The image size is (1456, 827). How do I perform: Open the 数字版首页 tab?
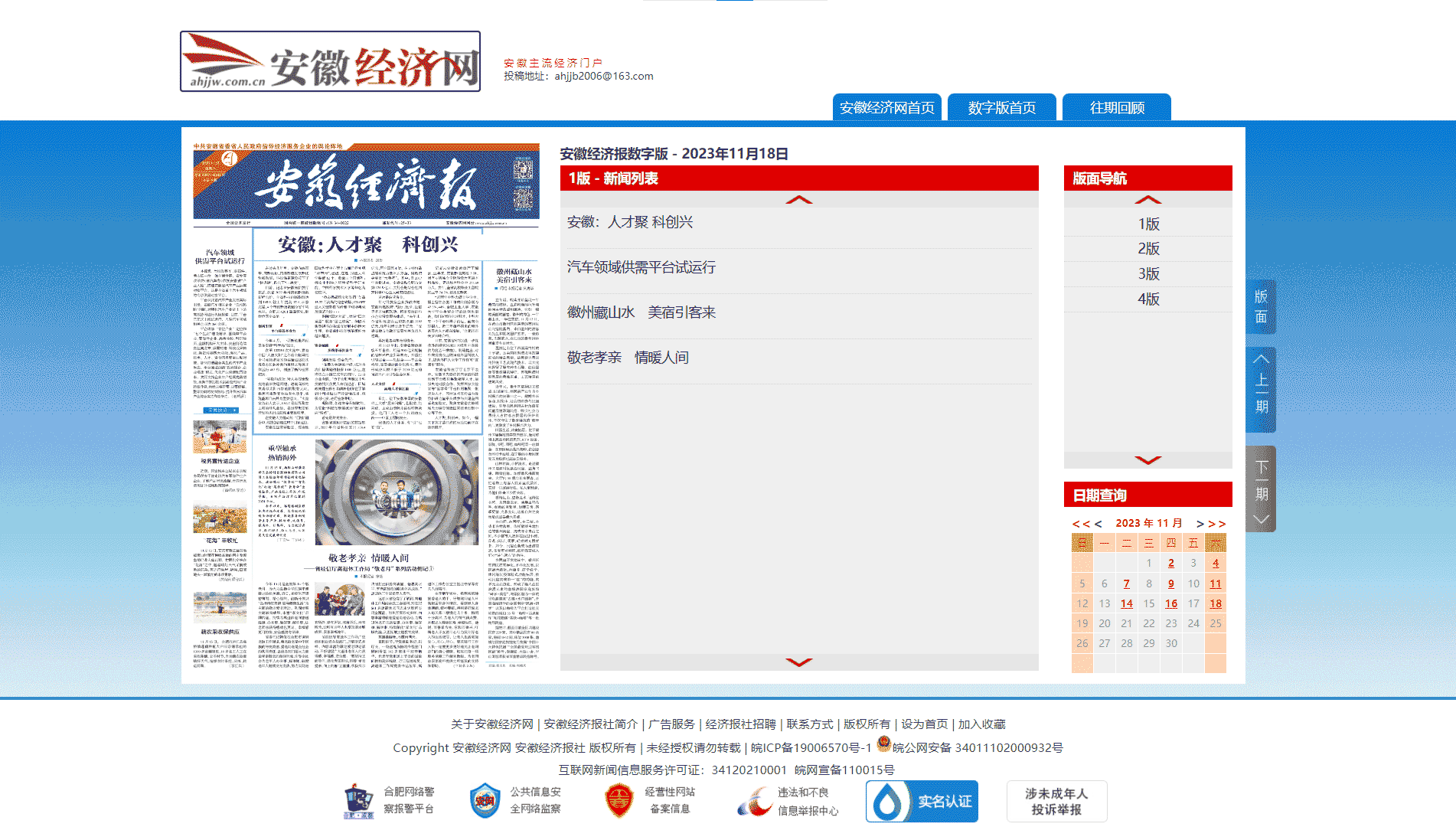(x=1001, y=107)
